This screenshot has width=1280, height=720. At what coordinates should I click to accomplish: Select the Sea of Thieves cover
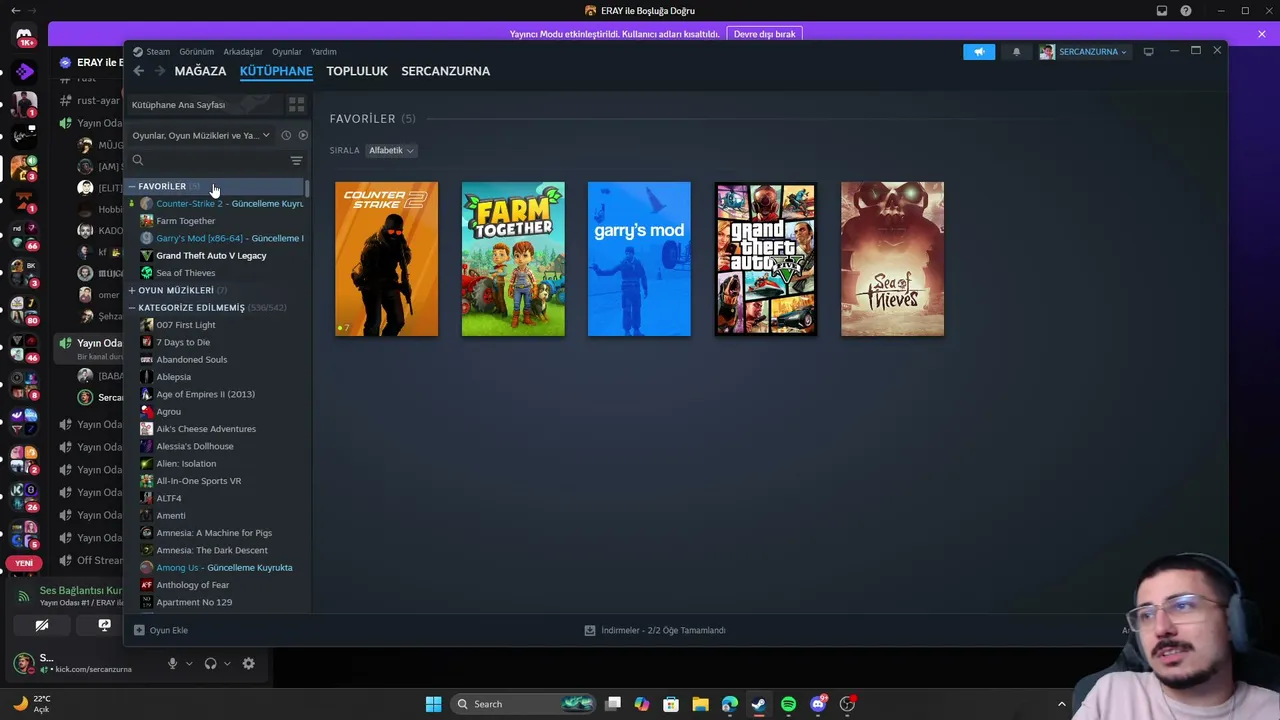[892, 259]
